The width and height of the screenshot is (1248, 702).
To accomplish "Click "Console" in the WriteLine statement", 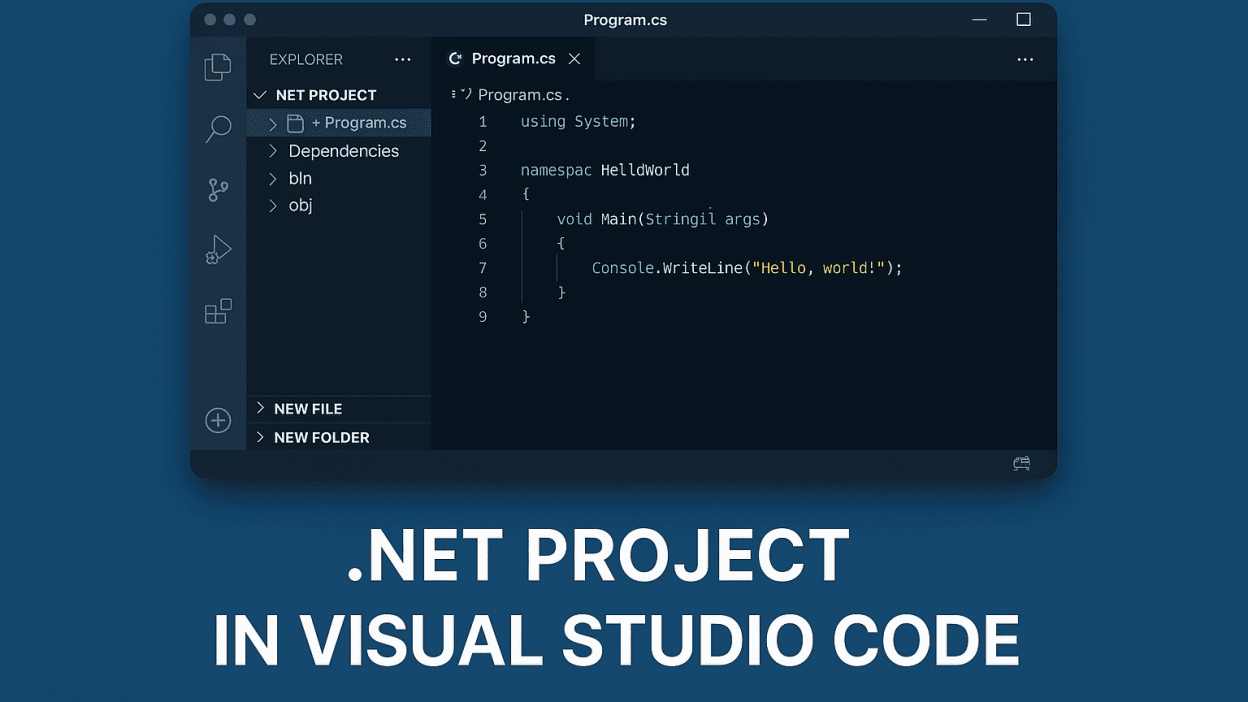I will (623, 268).
